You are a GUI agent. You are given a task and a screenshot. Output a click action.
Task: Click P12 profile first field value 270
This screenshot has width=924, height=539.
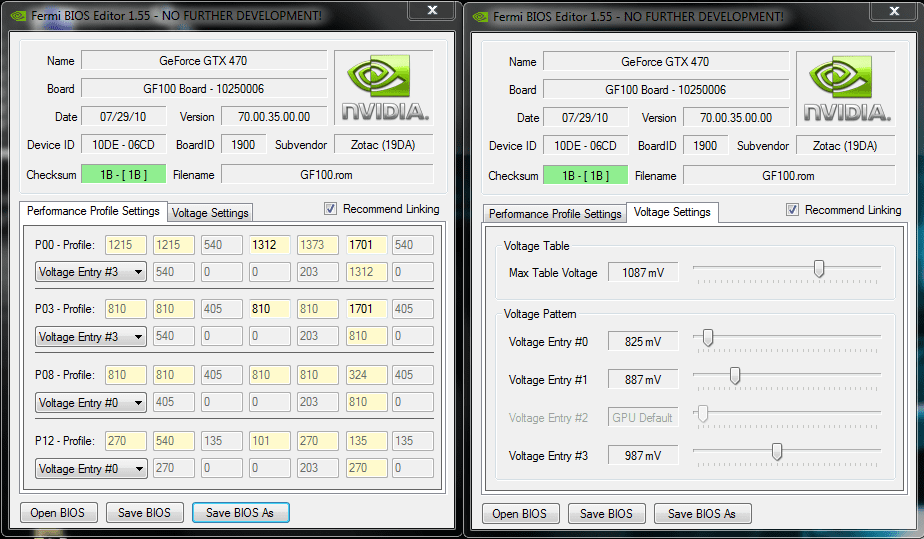tap(126, 441)
